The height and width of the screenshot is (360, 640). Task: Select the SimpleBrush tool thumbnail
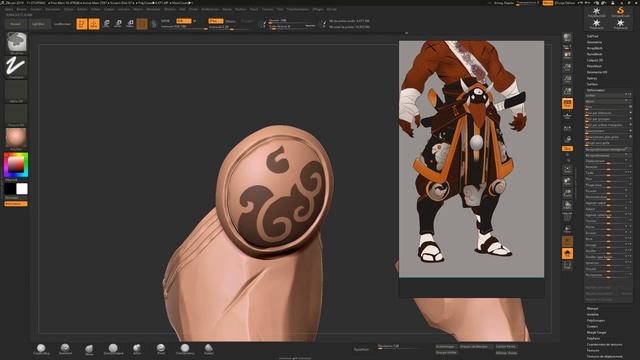tap(620, 11)
